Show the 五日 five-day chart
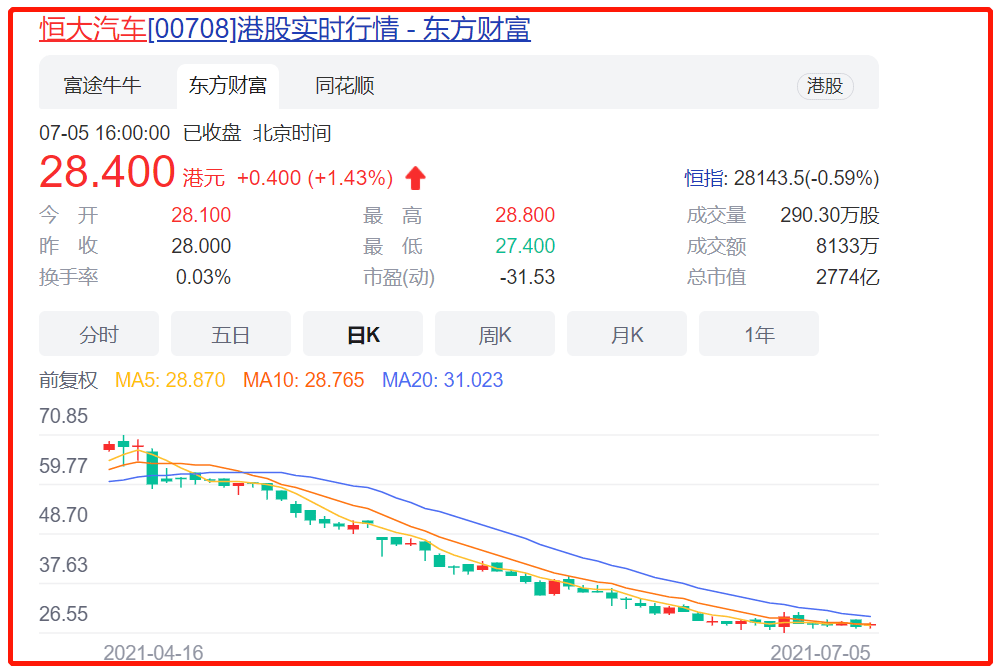 [230, 334]
